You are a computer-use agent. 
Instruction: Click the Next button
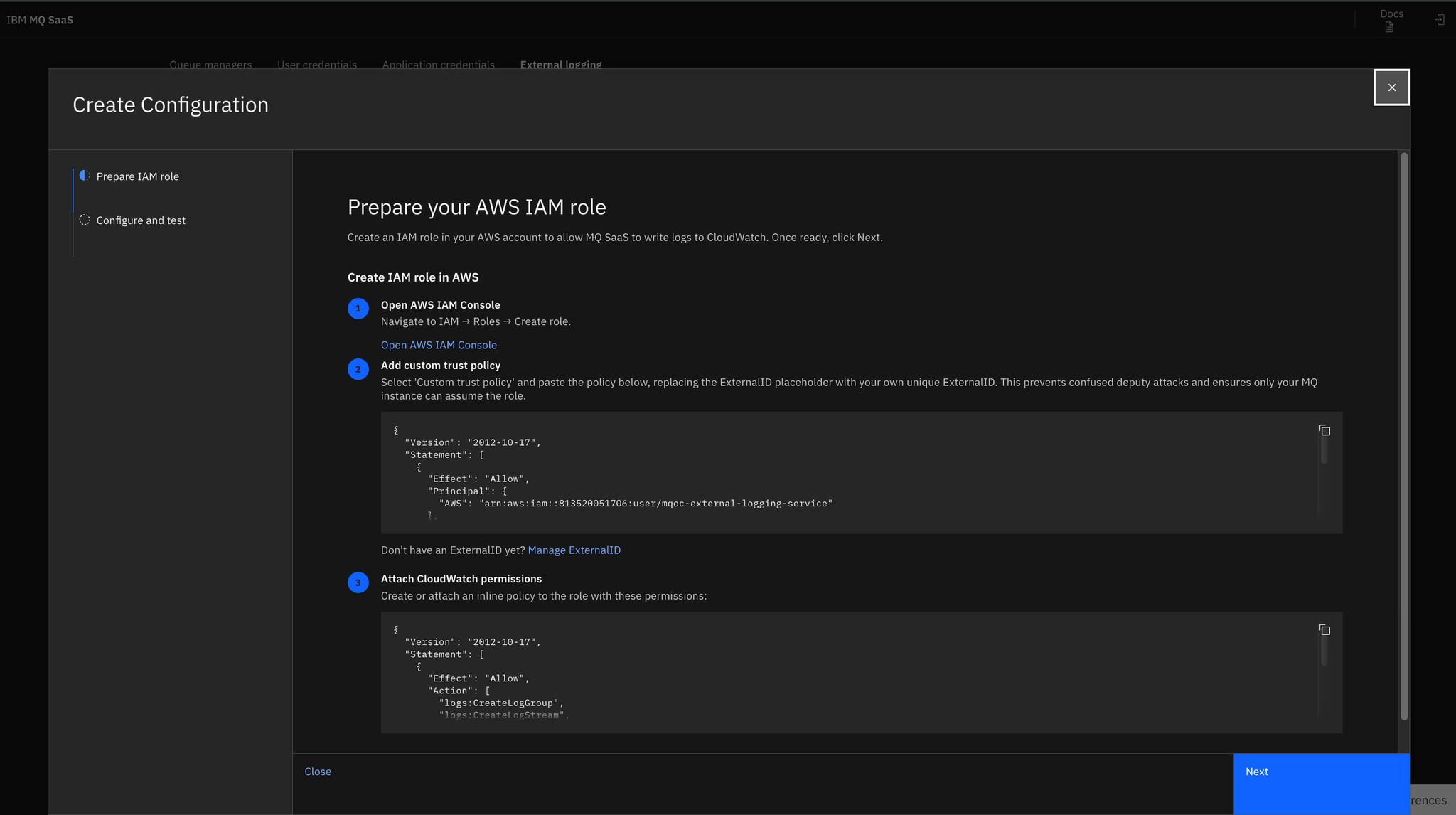click(x=1322, y=784)
